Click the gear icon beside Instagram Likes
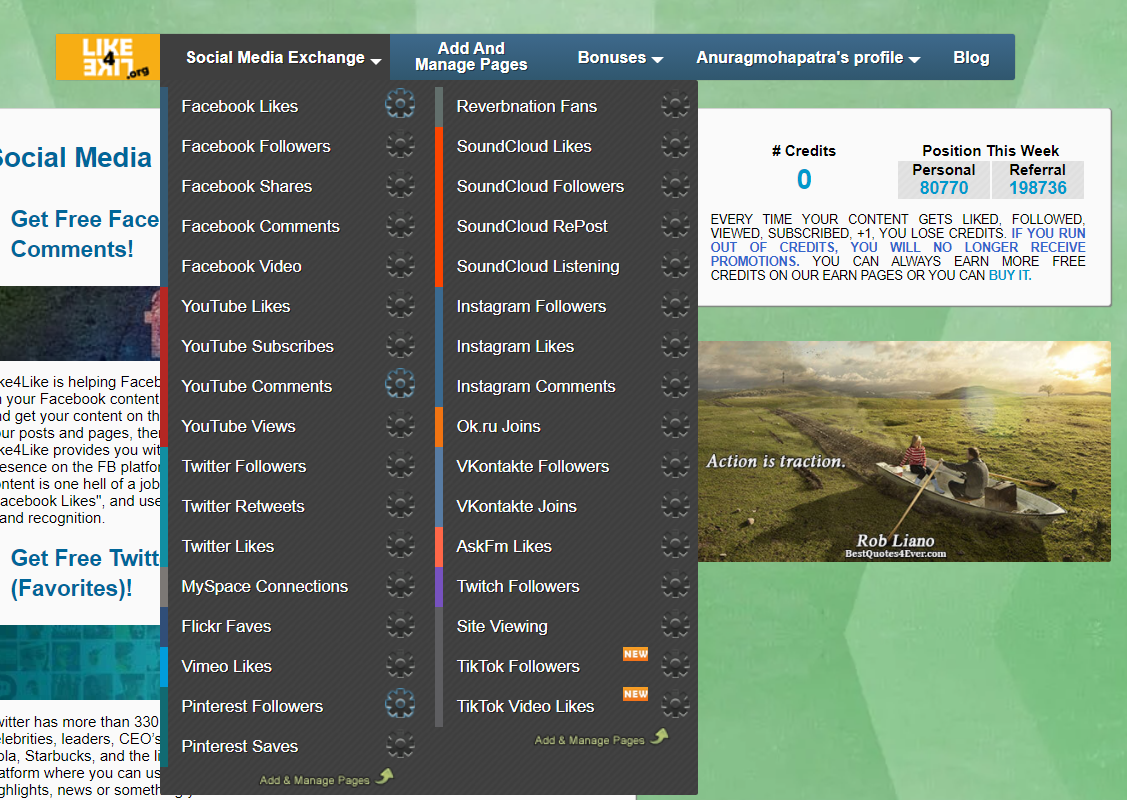Screen dimensions: 1127x800 click(676, 346)
